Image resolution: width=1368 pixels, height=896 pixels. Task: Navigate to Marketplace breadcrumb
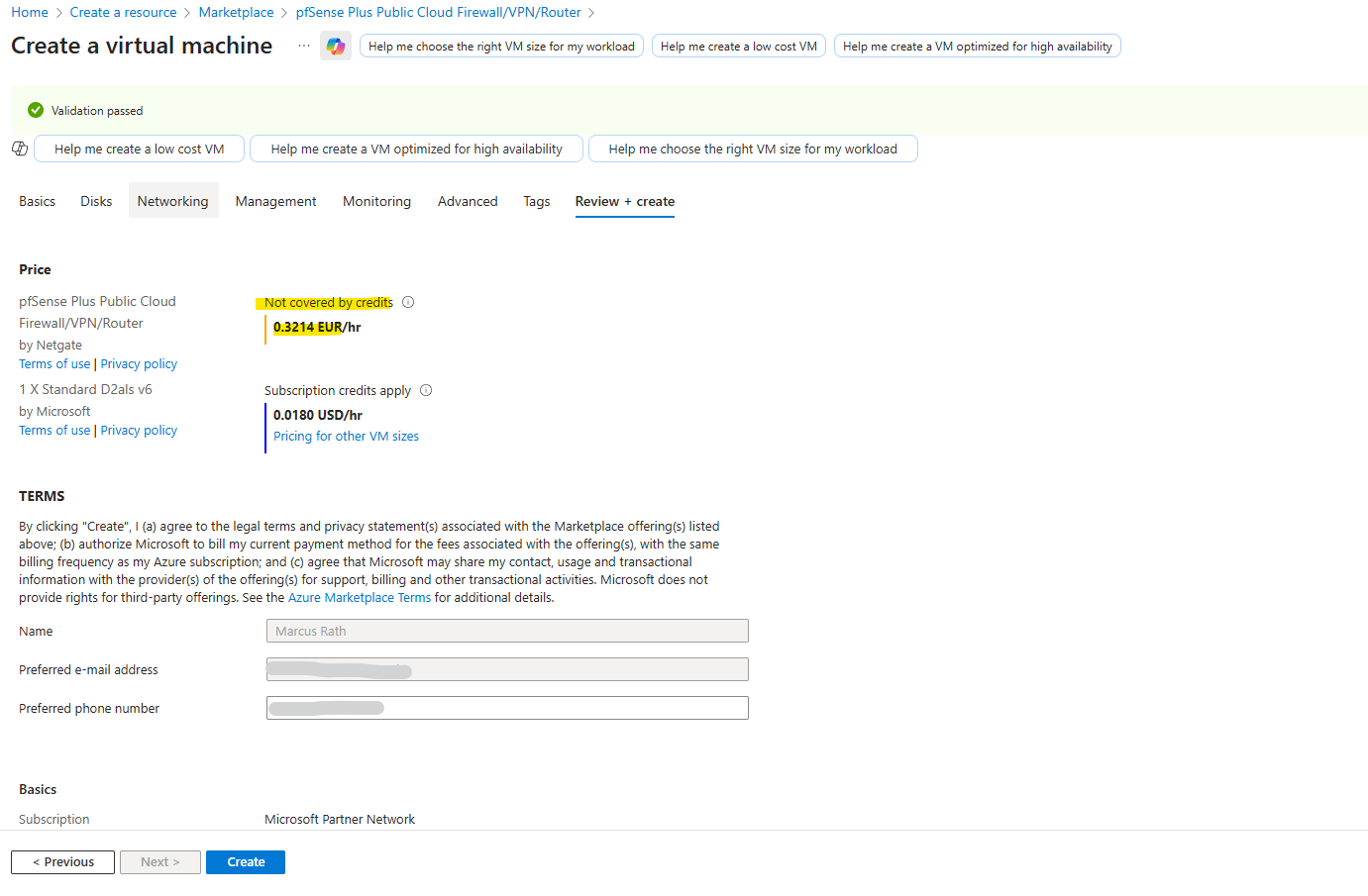[x=237, y=12]
